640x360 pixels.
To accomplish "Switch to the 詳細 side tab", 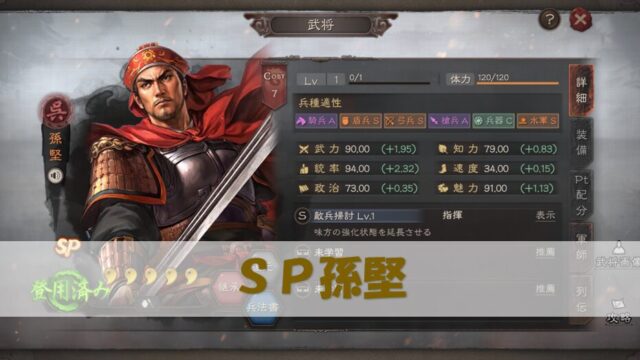I will tap(581, 91).
